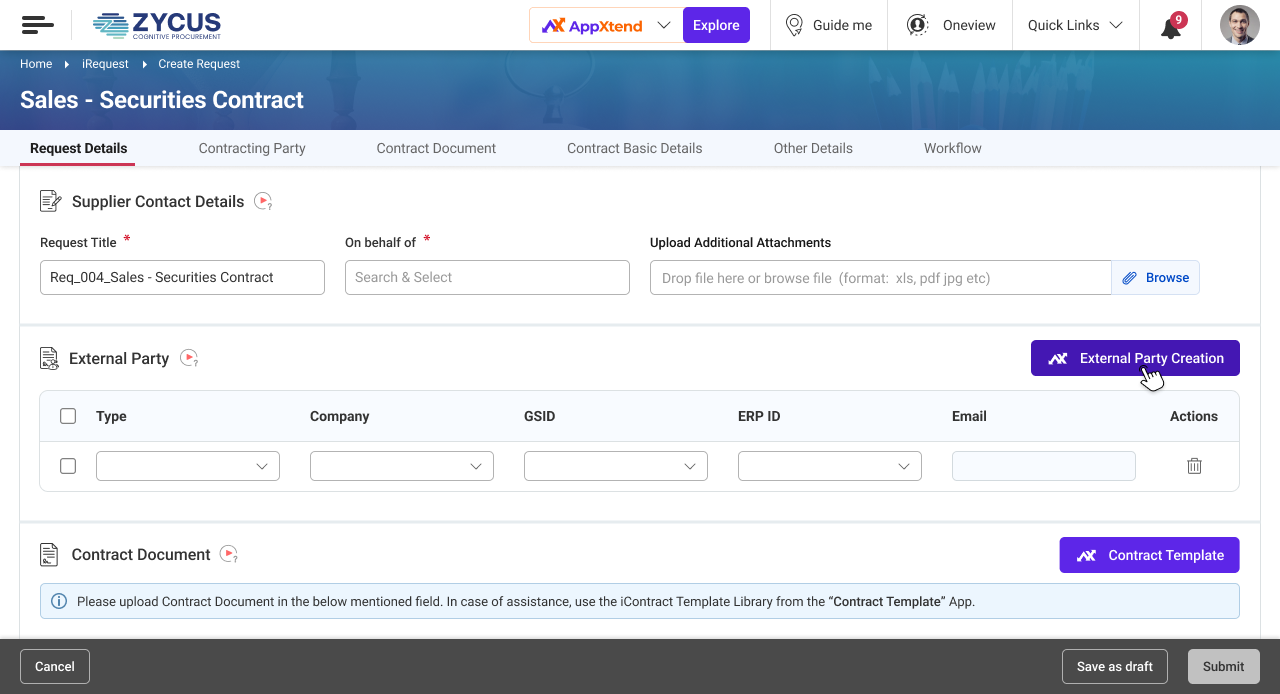Open the ERP ID dropdown
Viewport: 1280px width, 694px height.
pyautogui.click(x=830, y=466)
